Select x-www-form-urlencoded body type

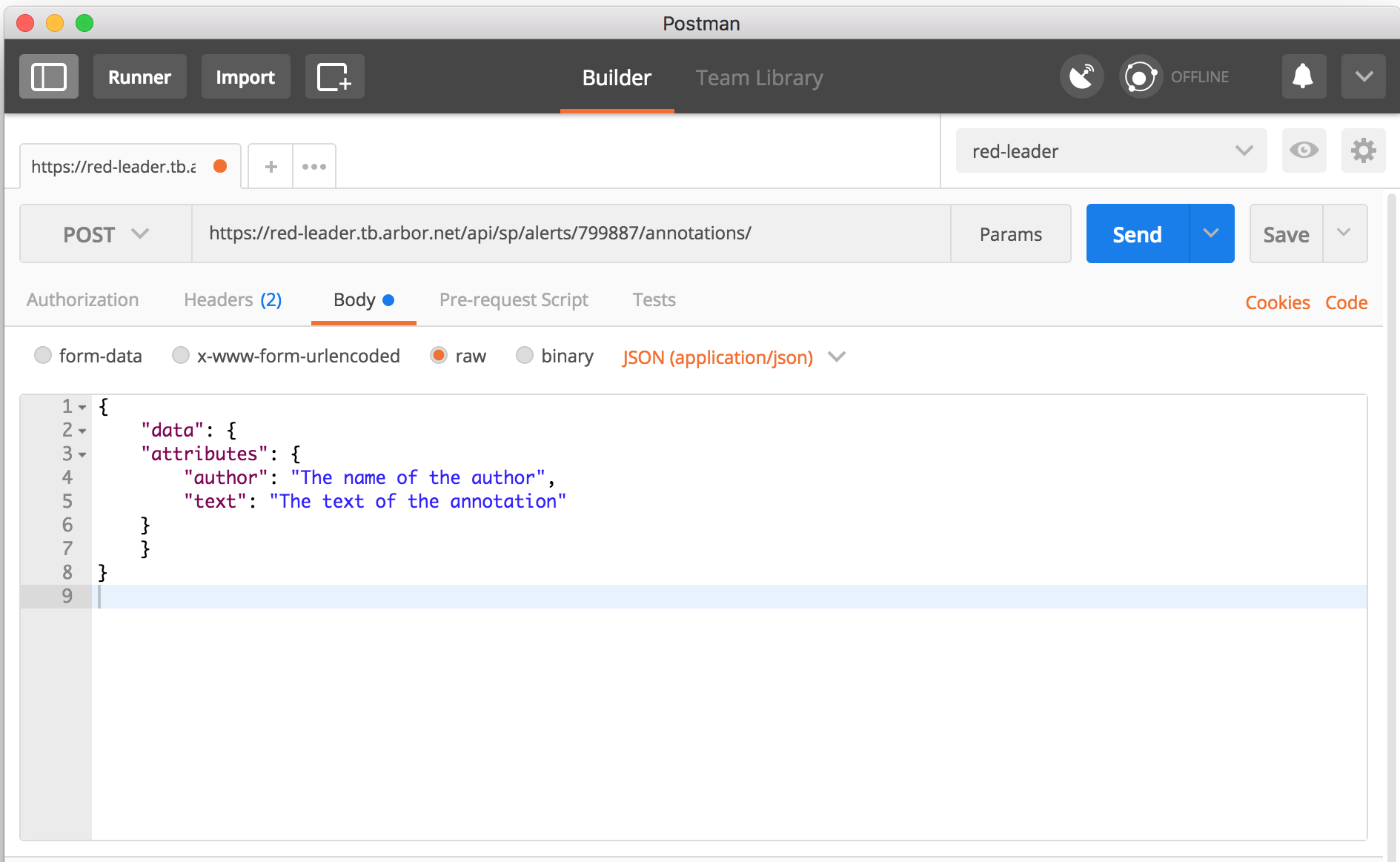(x=181, y=356)
